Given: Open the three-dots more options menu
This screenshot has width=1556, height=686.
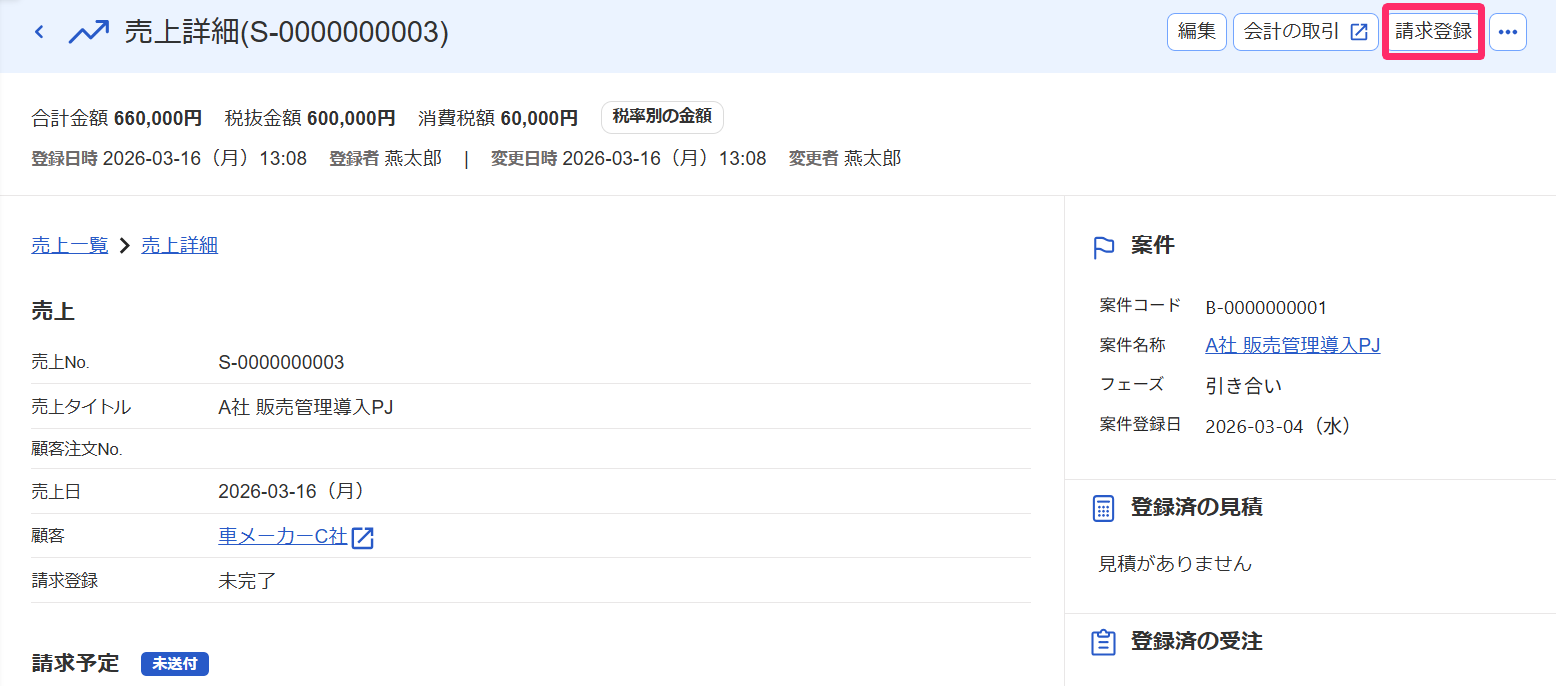Looking at the screenshot, I should (1508, 32).
